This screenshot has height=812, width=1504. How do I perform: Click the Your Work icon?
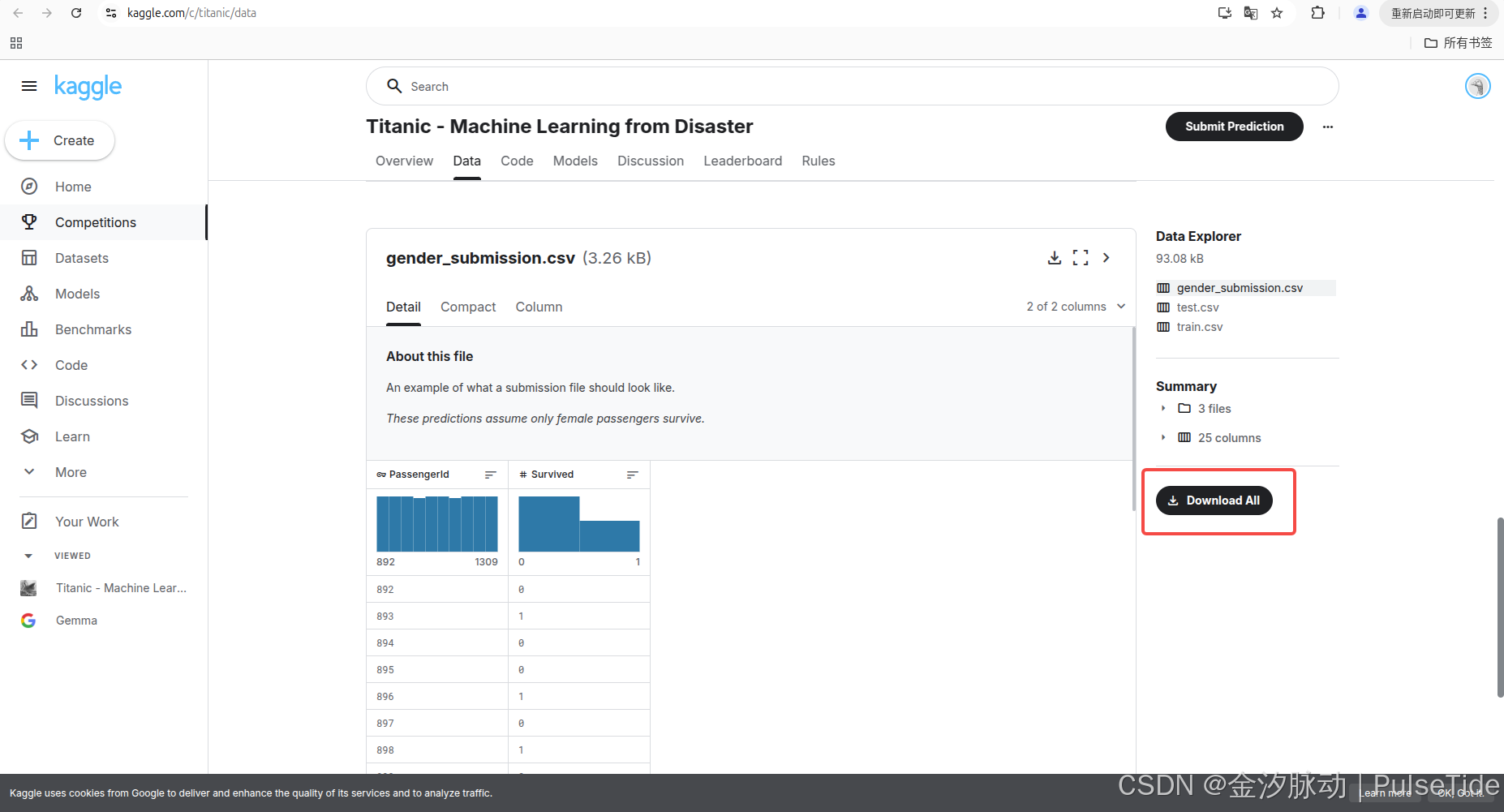click(29, 521)
